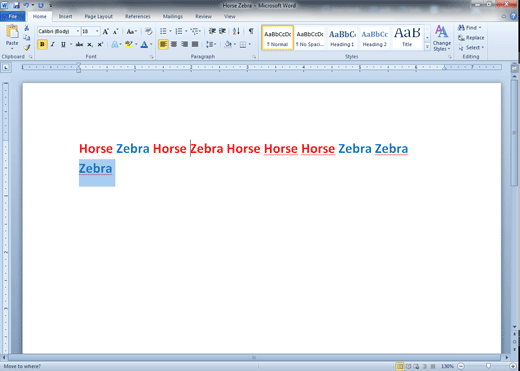Click the Redo icon in title bar
Screen dimensions: 520x371
click(x=41, y=5)
